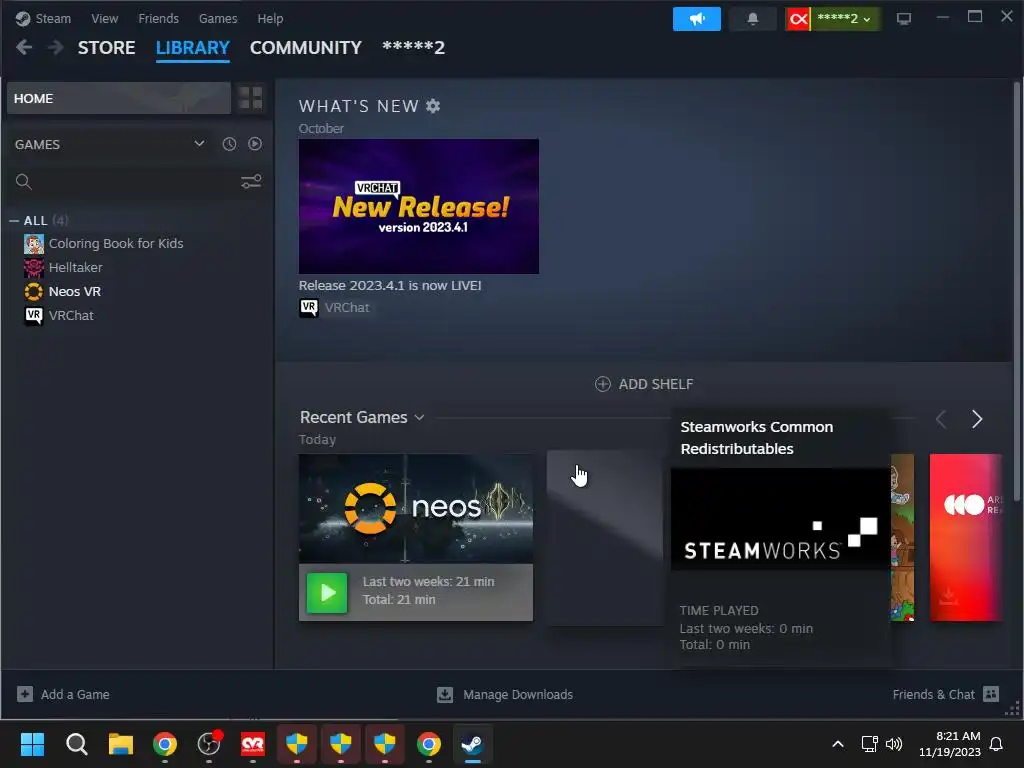
Task: Click the forward navigation arrow
Action: [x=56, y=47]
